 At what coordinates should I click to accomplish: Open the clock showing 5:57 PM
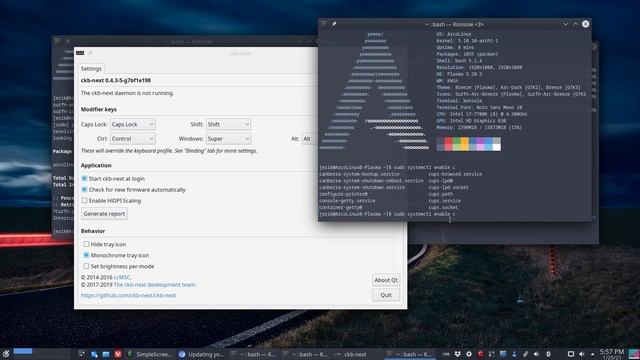tap(611, 354)
